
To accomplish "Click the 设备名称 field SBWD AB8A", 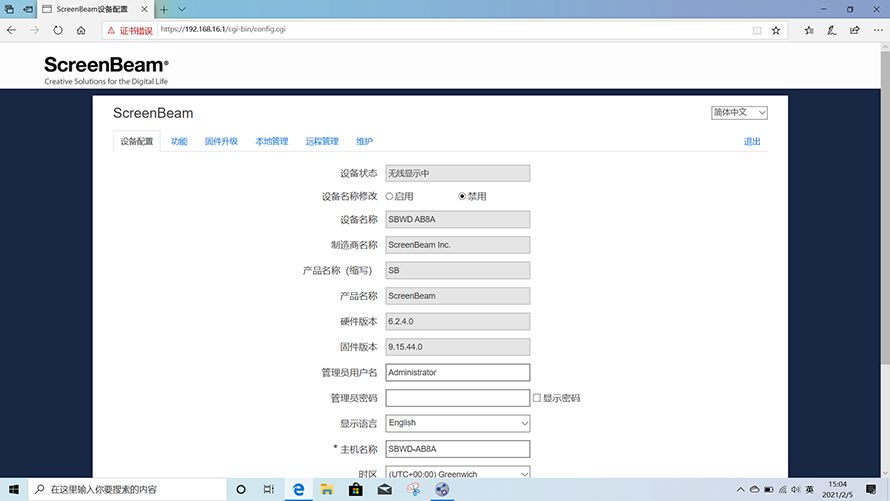I will (x=457, y=219).
